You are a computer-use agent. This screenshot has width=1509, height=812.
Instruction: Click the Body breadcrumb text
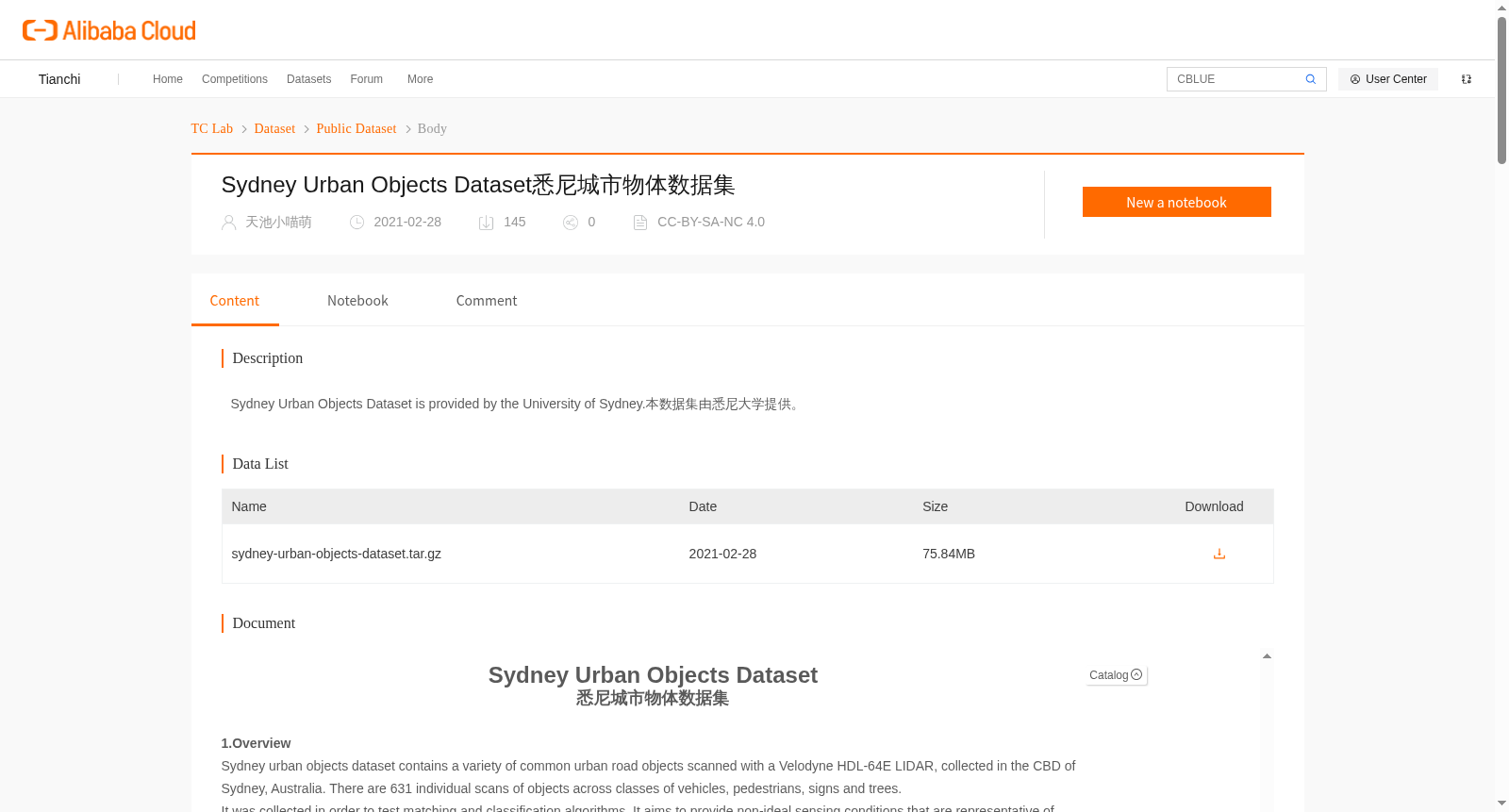(432, 128)
